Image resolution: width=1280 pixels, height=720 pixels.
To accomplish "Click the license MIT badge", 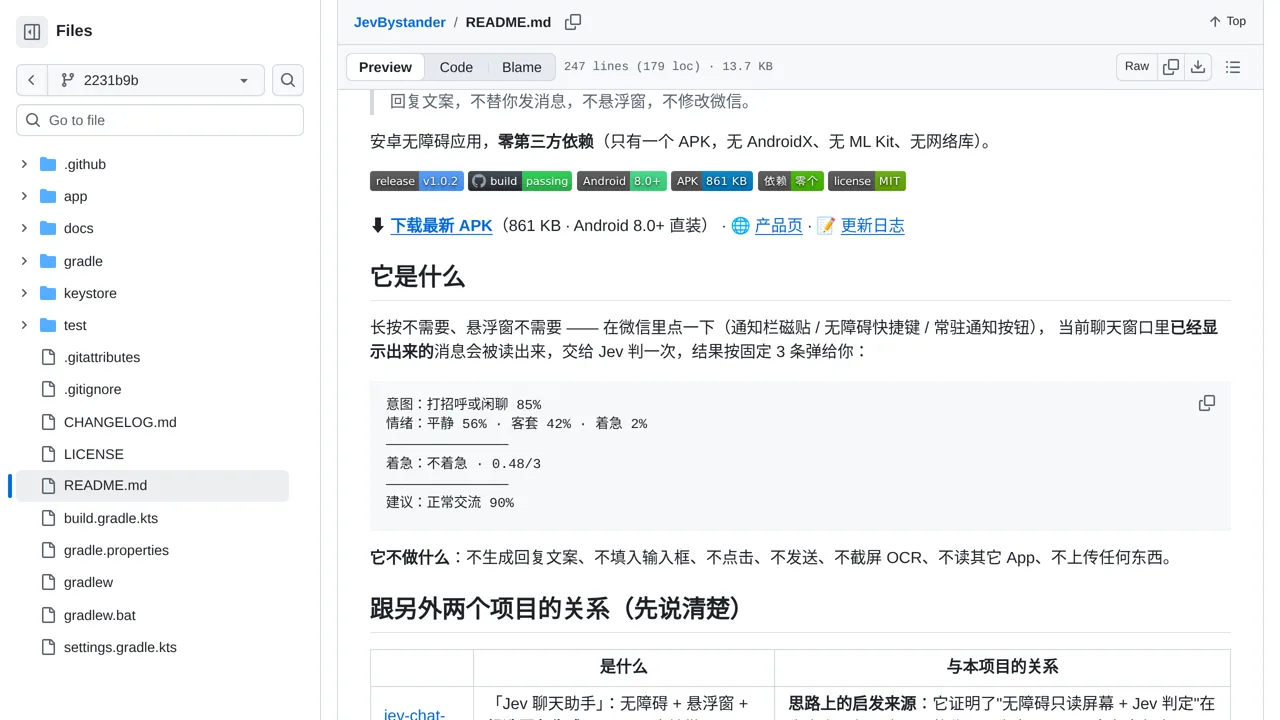I will coord(867,181).
